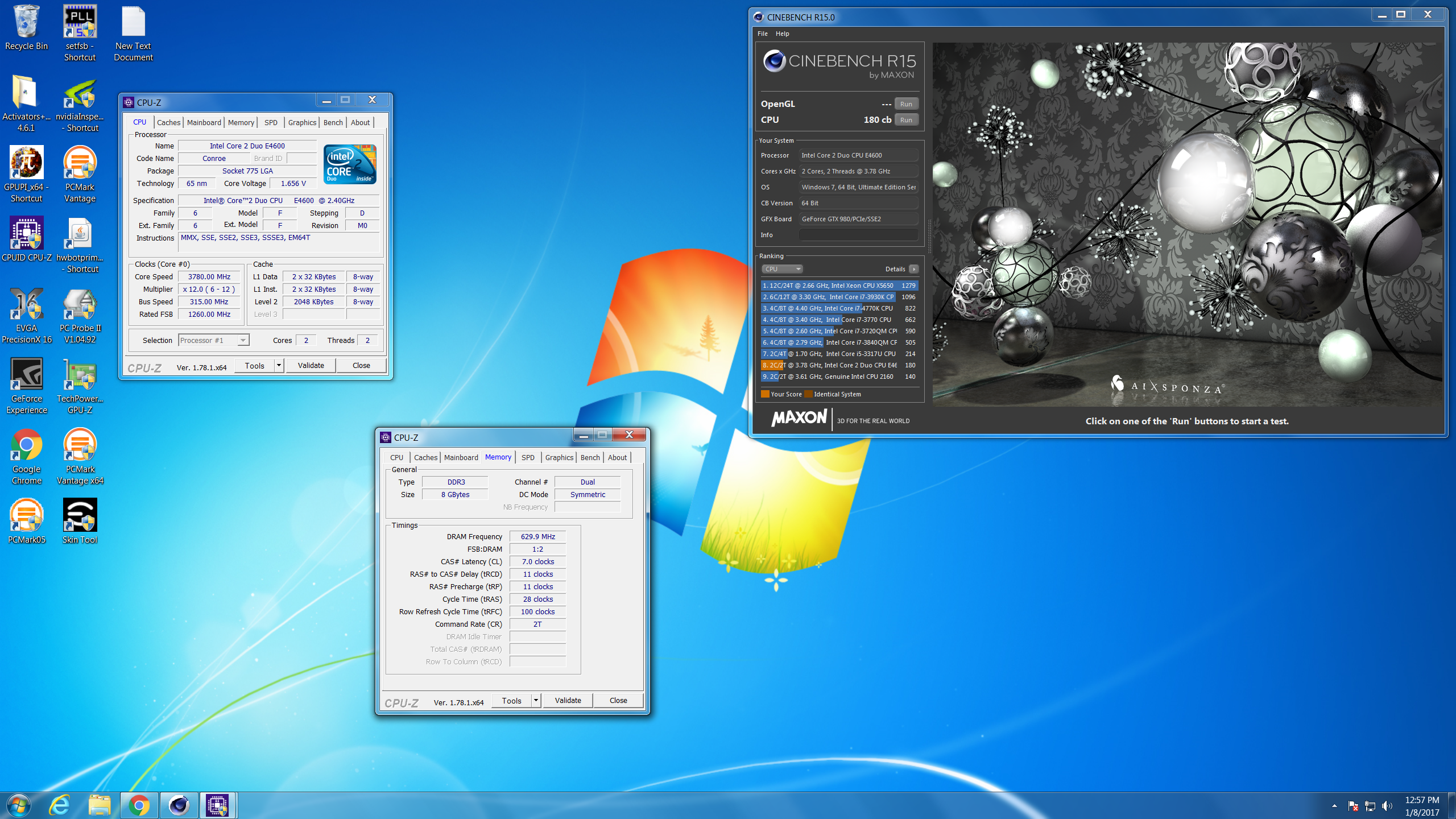Launch PC Probe II V1.04.92 icon
This screenshot has height=819, width=1456.
tap(80, 315)
